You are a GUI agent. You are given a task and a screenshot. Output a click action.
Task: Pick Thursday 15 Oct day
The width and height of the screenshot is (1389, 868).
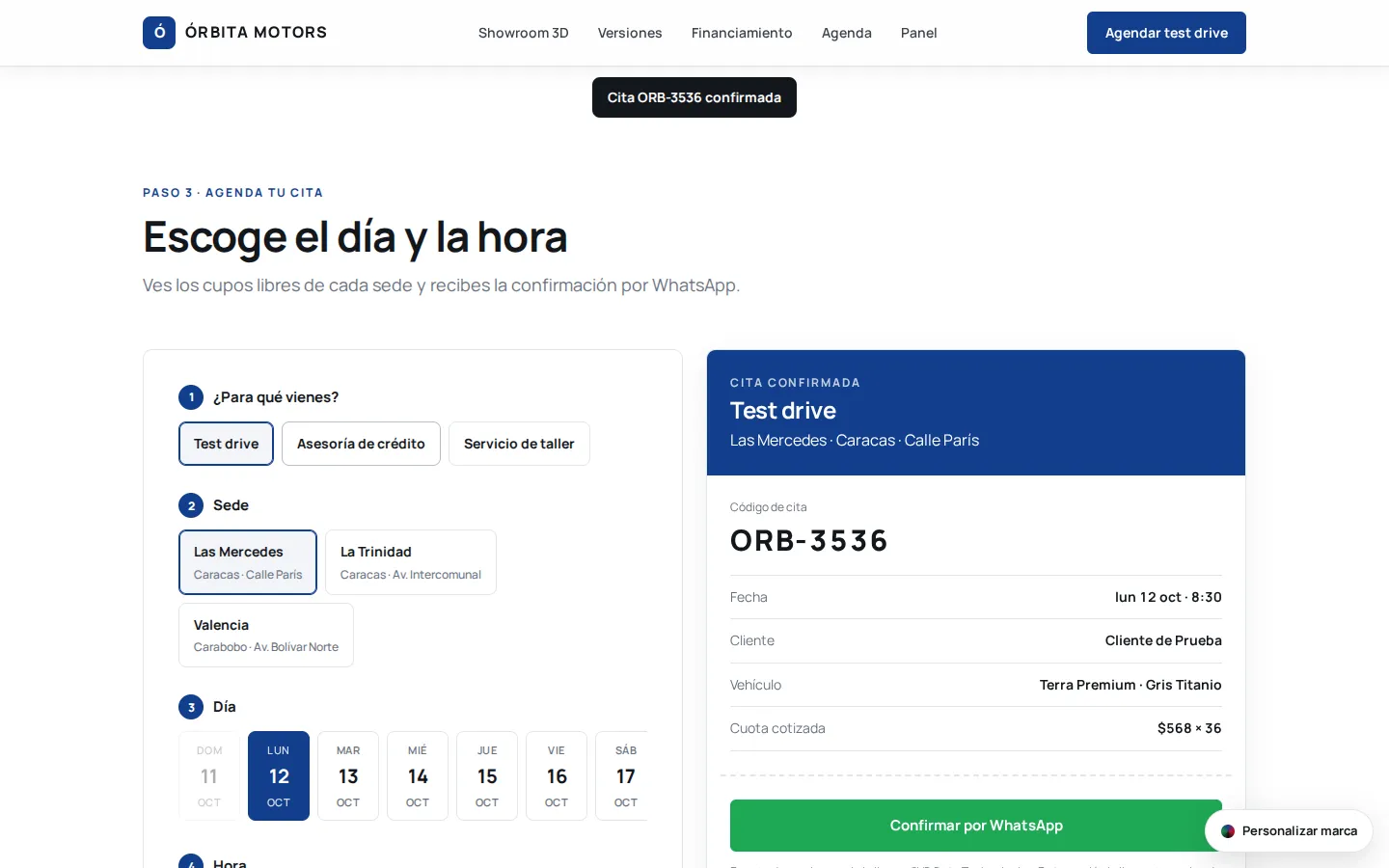(x=487, y=776)
